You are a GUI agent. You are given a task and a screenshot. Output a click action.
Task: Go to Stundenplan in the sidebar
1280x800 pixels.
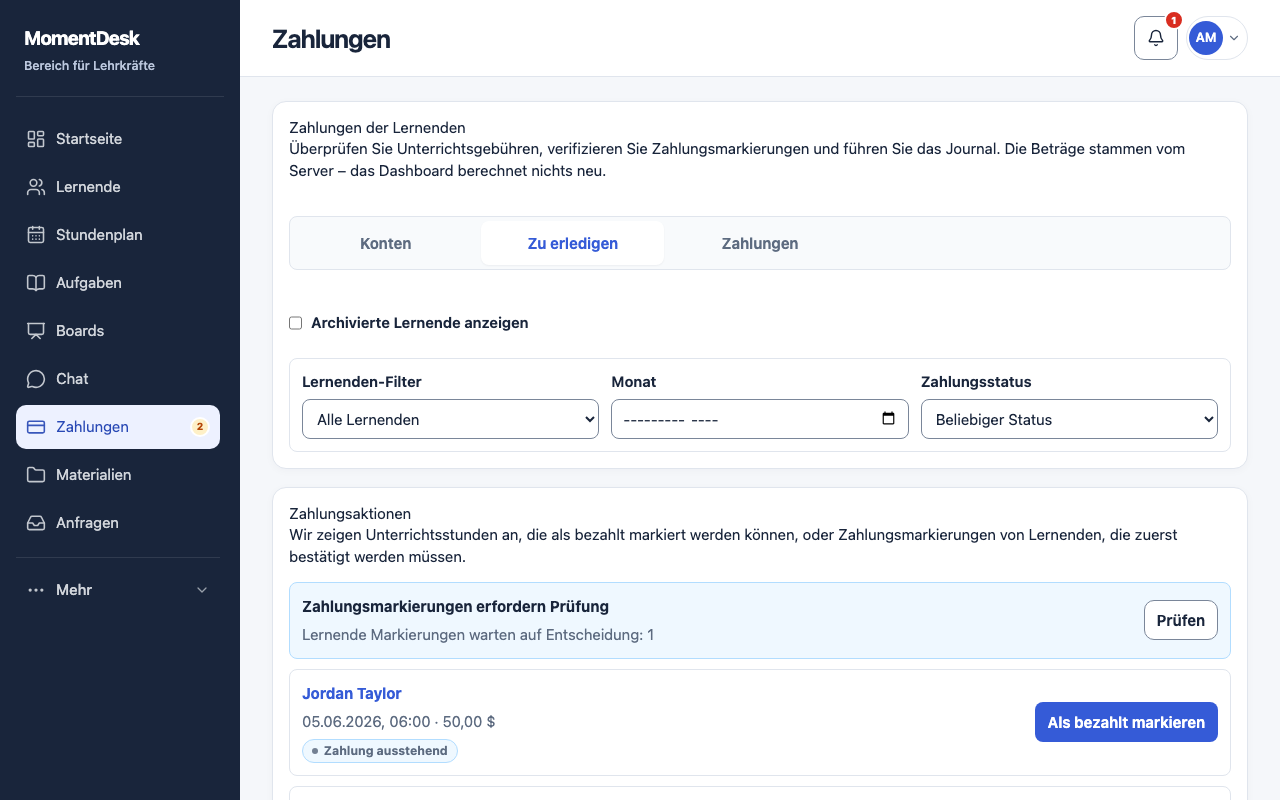pyautogui.click(x=118, y=235)
